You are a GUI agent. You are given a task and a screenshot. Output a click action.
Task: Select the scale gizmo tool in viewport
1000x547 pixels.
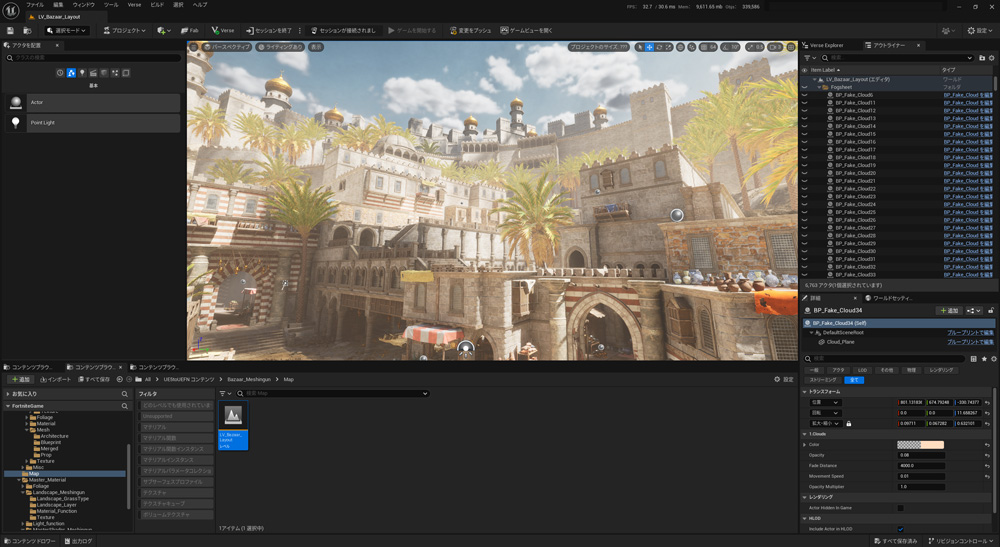coord(668,47)
